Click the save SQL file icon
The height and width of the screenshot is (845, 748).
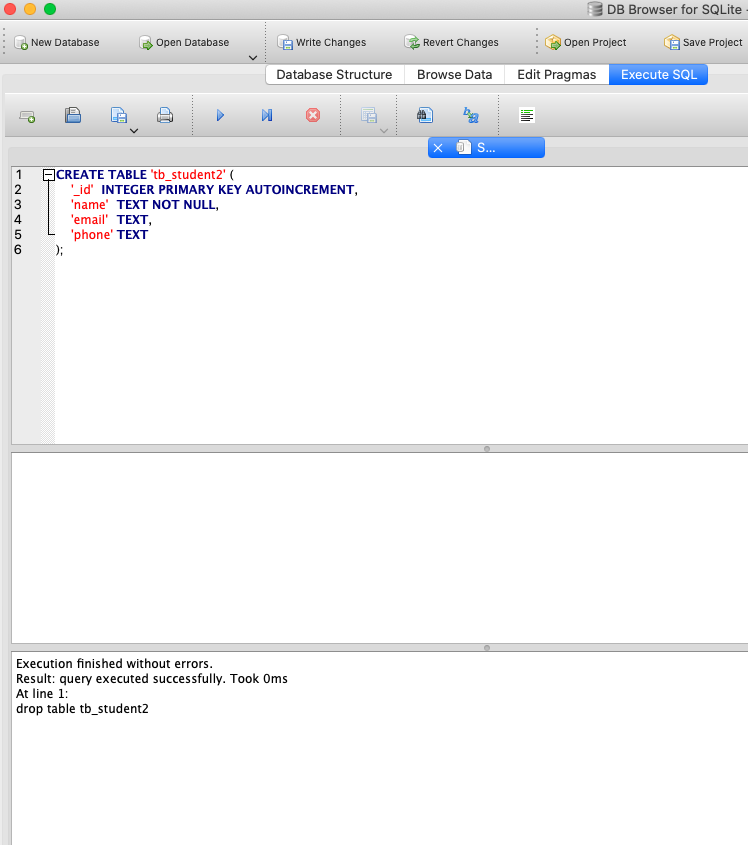(119, 115)
